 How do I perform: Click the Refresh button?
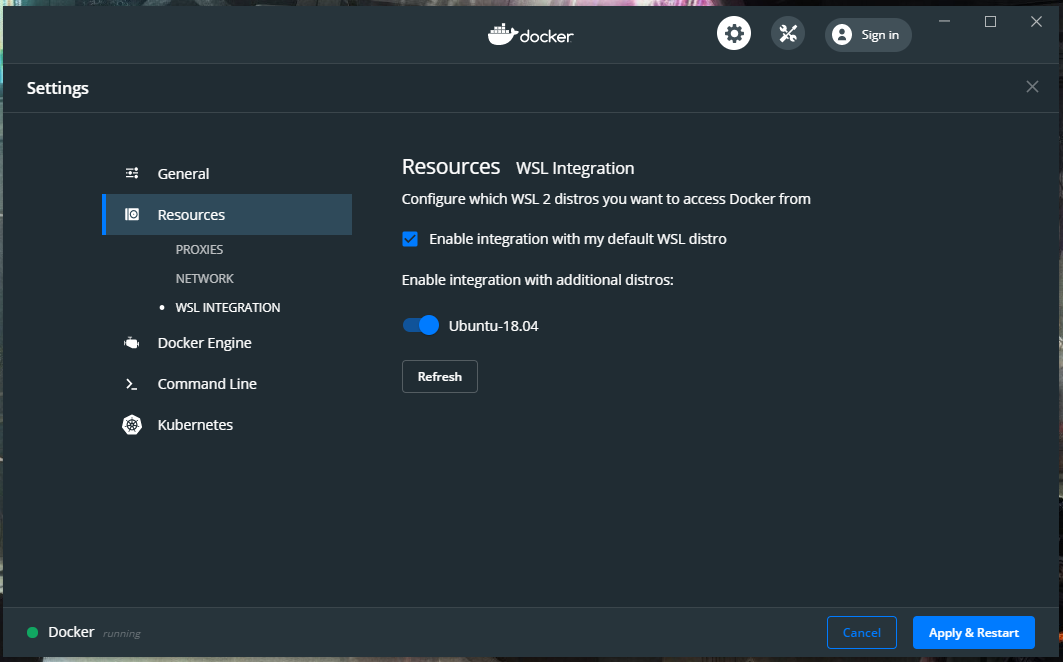tap(440, 376)
